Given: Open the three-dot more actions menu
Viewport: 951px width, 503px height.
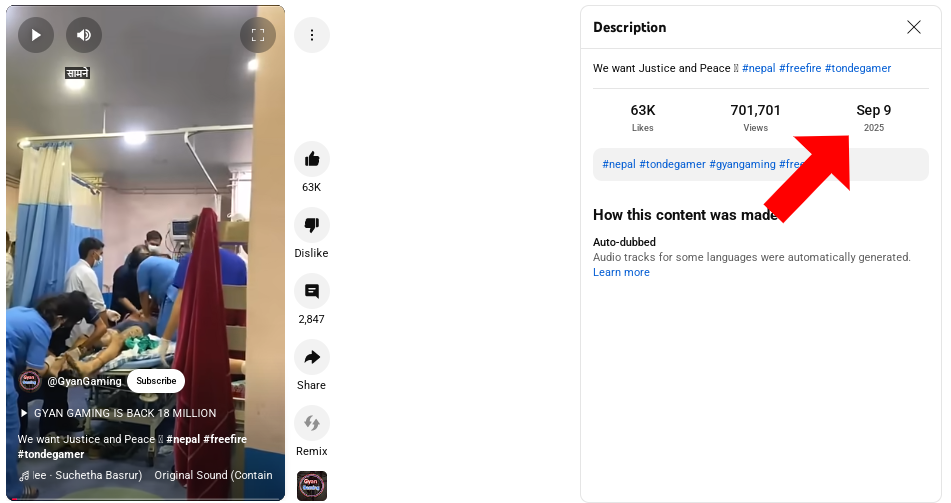Looking at the screenshot, I should (x=312, y=35).
